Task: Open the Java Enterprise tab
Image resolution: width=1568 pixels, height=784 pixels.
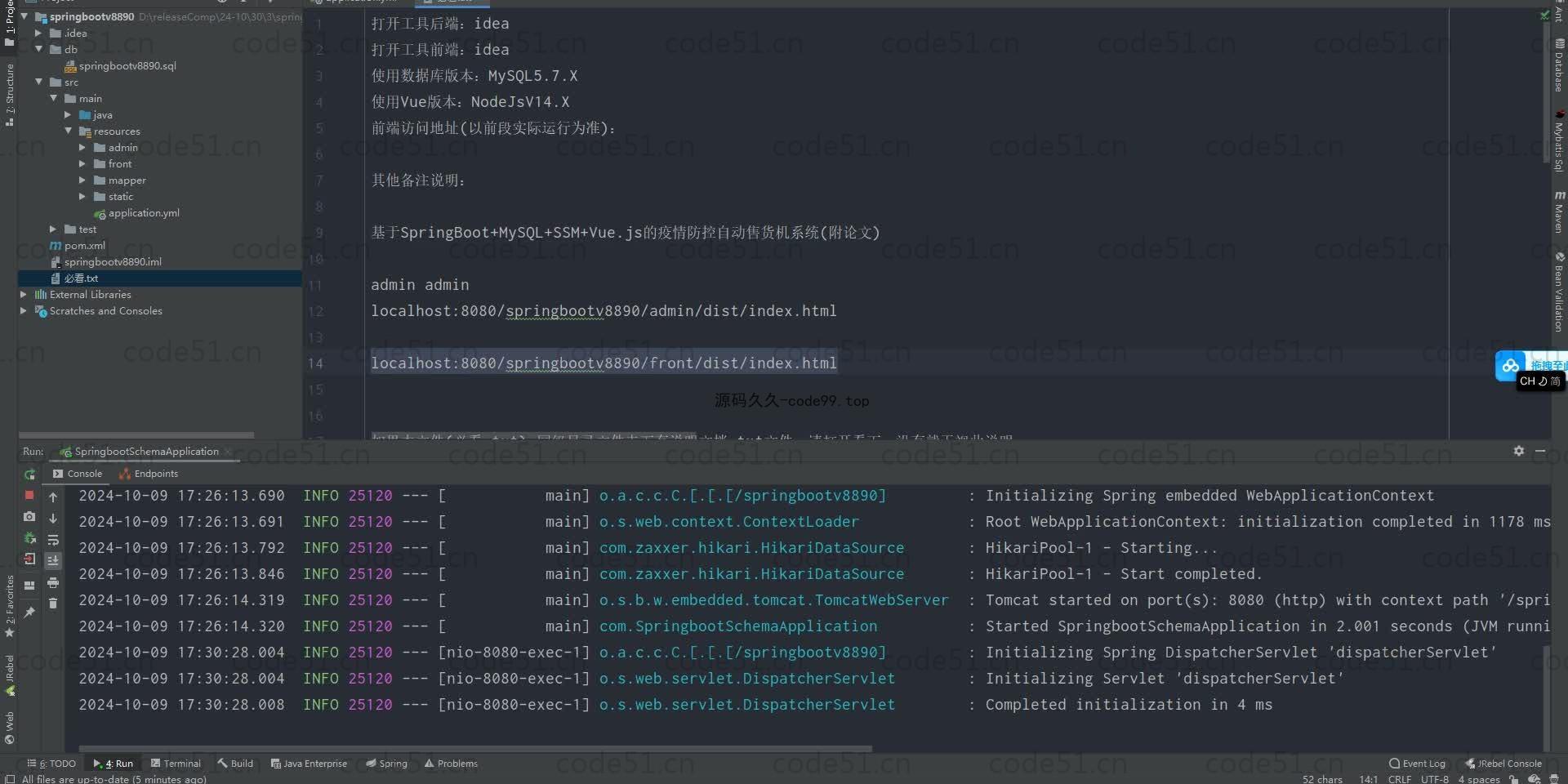Action: pos(309,764)
